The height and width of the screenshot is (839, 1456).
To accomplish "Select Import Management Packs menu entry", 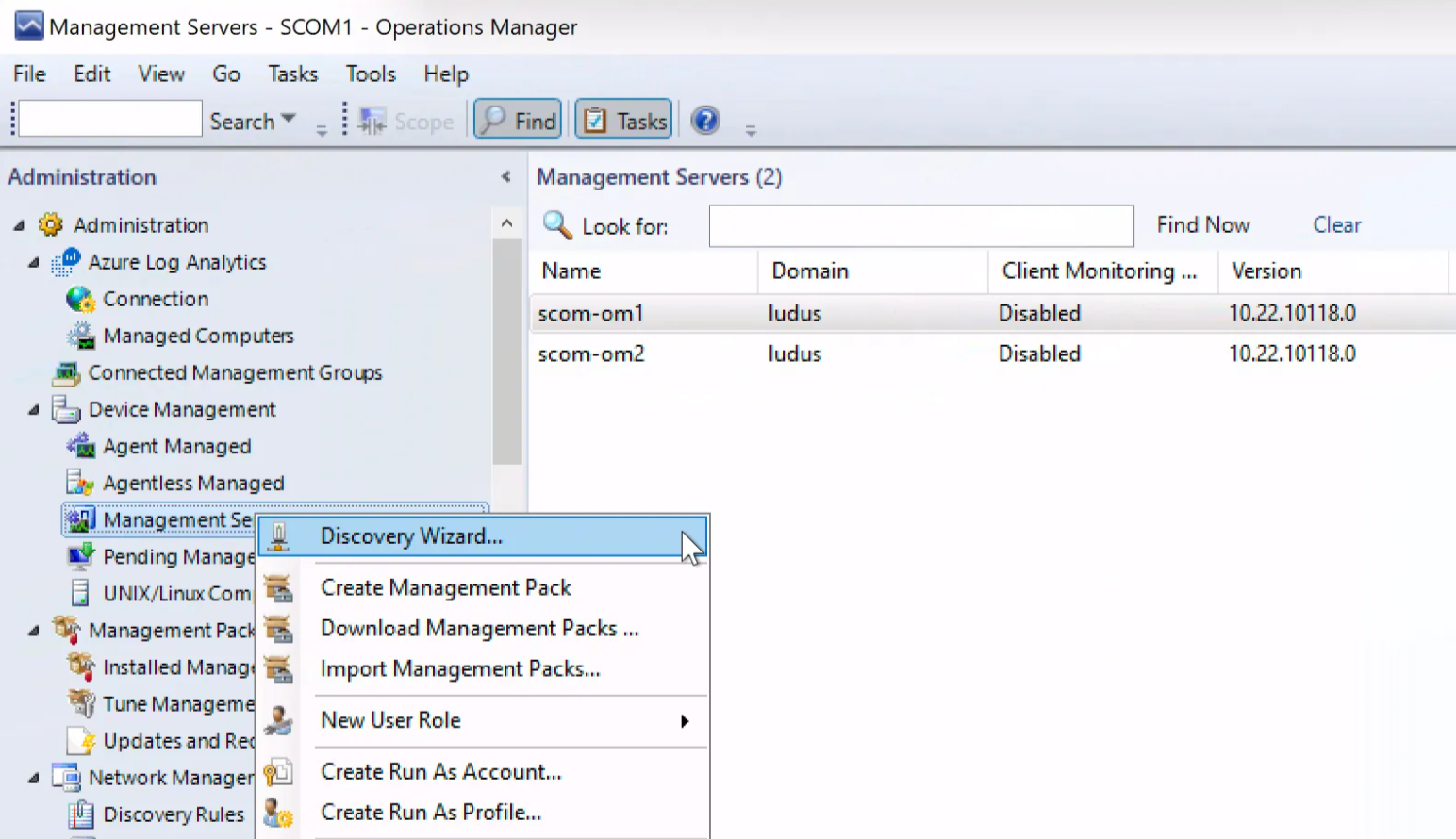I will [x=460, y=669].
